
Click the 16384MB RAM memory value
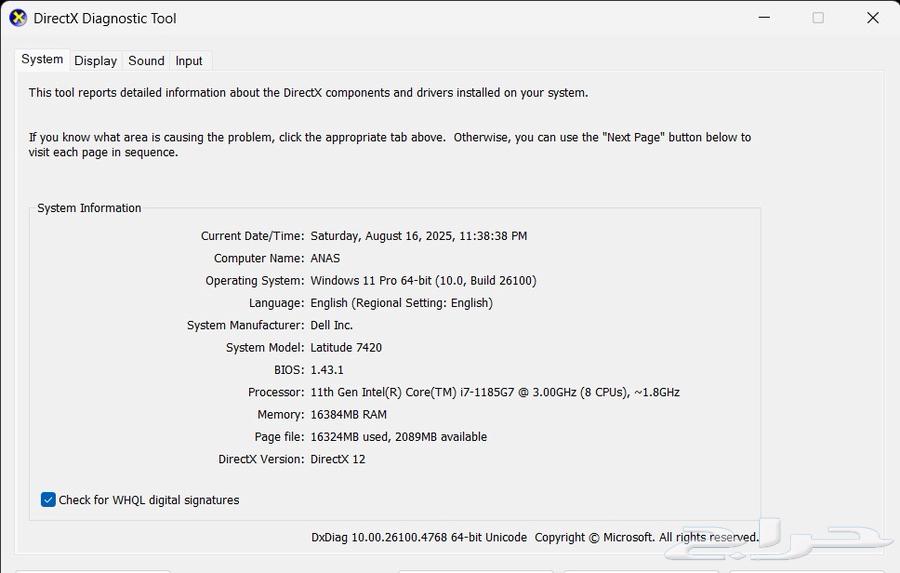[348, 414]
